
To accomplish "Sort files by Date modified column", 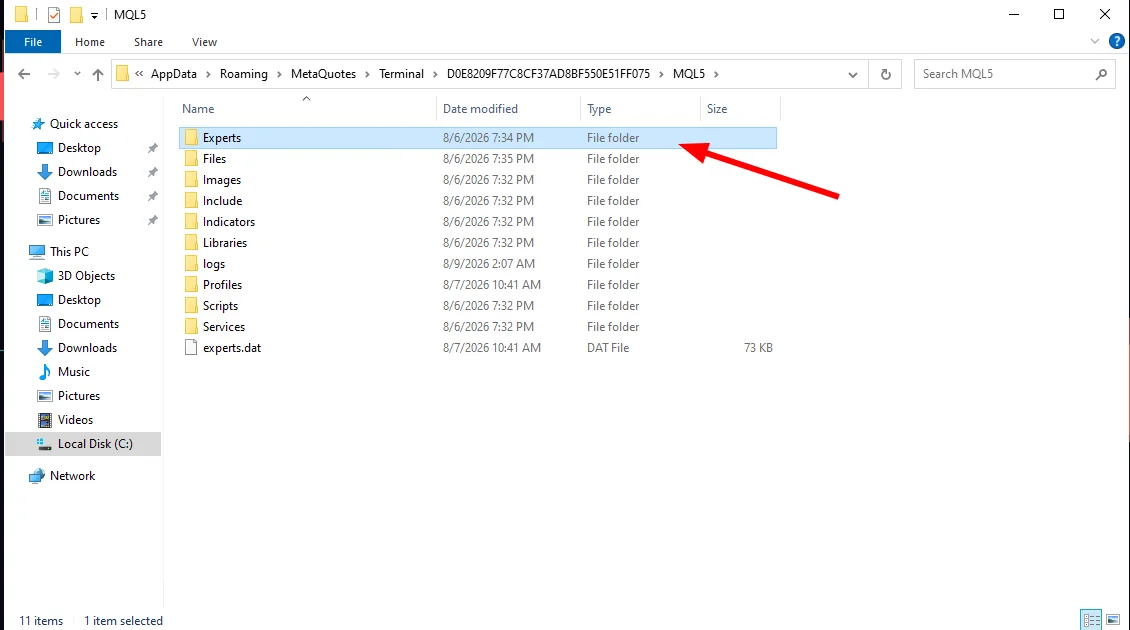I will click(508, 109).
